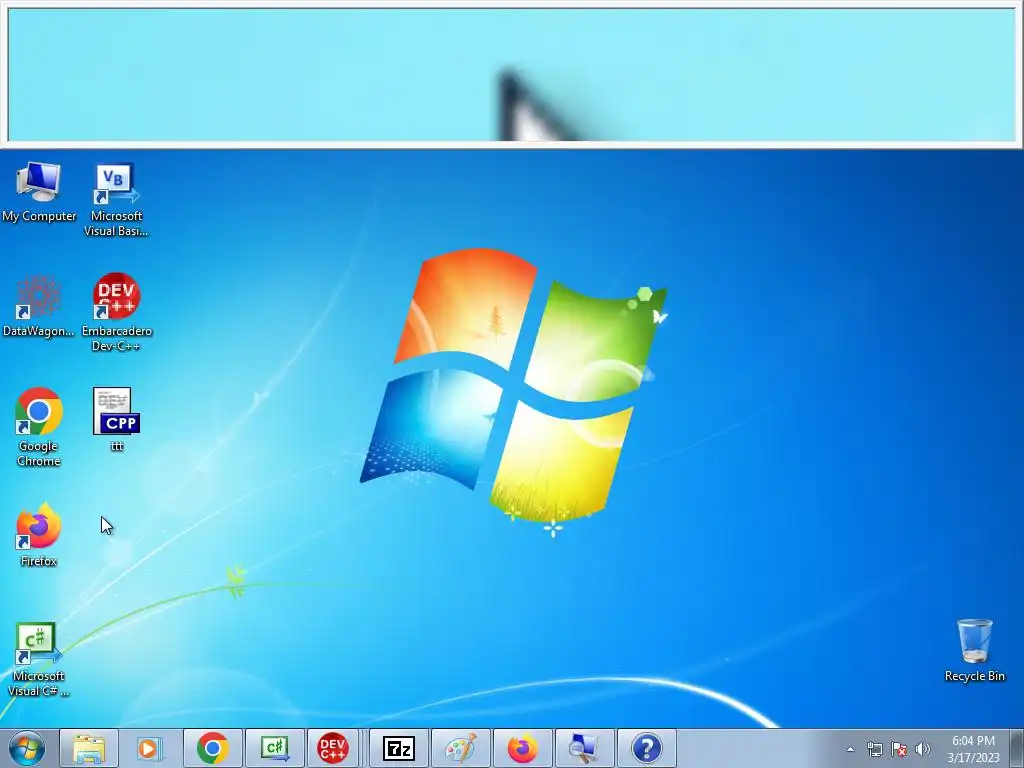Click the Show Desktop strip on taskbar
Screen dimensions: 1024x768
tap(1017, 748)
